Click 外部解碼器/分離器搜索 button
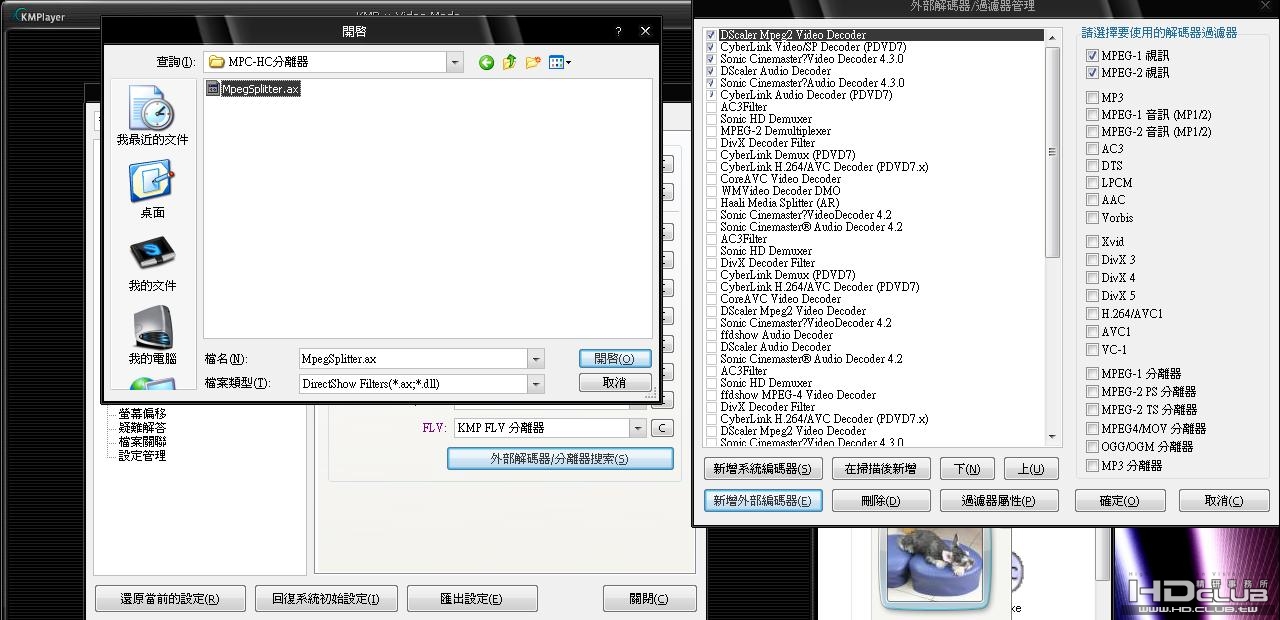The height and width of the screenshot is (620, 1280). tap(560, 459)
